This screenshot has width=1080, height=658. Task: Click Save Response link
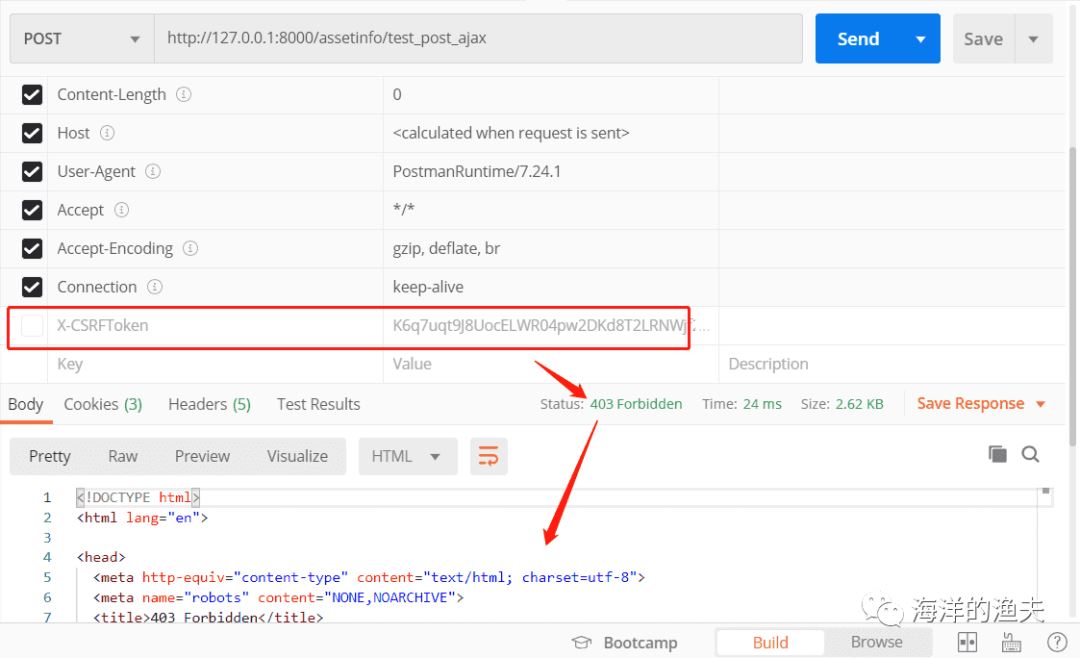[x=970, y=404]
